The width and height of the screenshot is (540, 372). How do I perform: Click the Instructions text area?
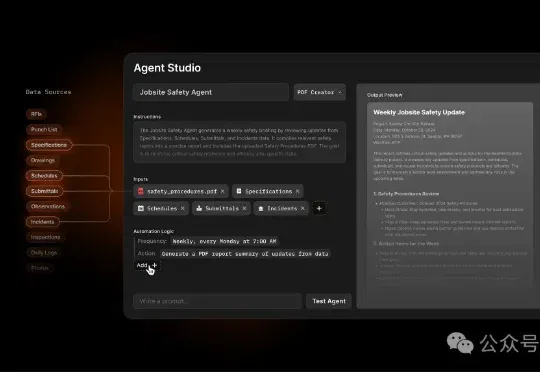(x=240, y=142)
